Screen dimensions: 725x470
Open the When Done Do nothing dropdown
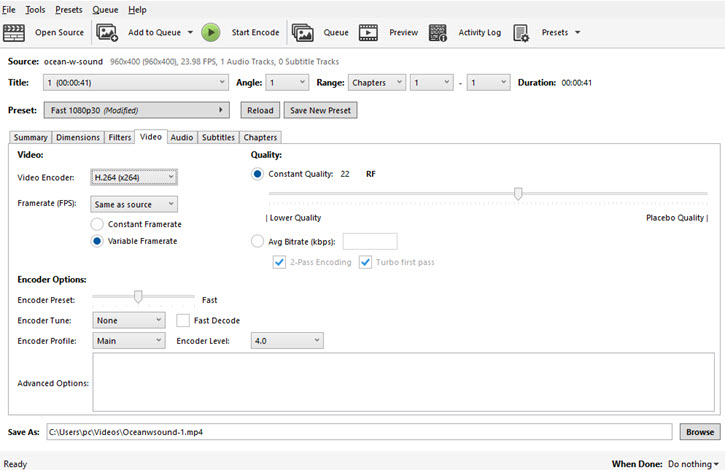coord(694,464)
